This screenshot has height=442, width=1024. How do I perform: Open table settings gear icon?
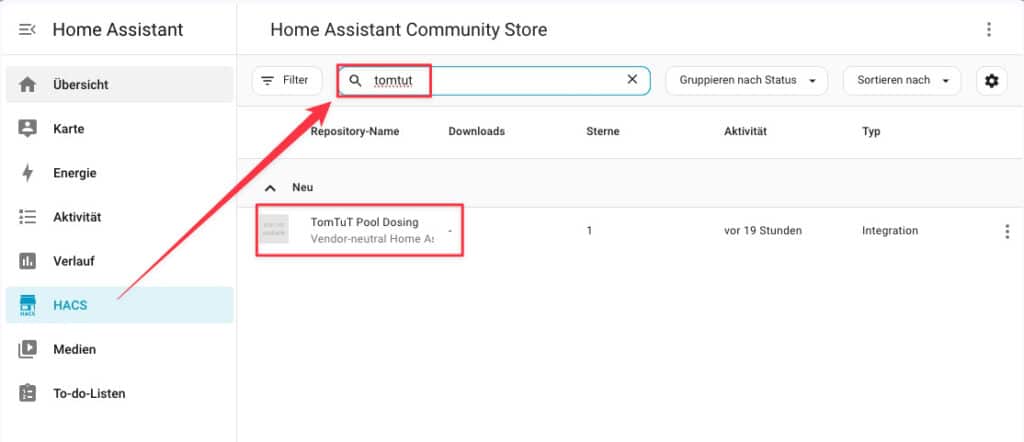pos(991,81)
